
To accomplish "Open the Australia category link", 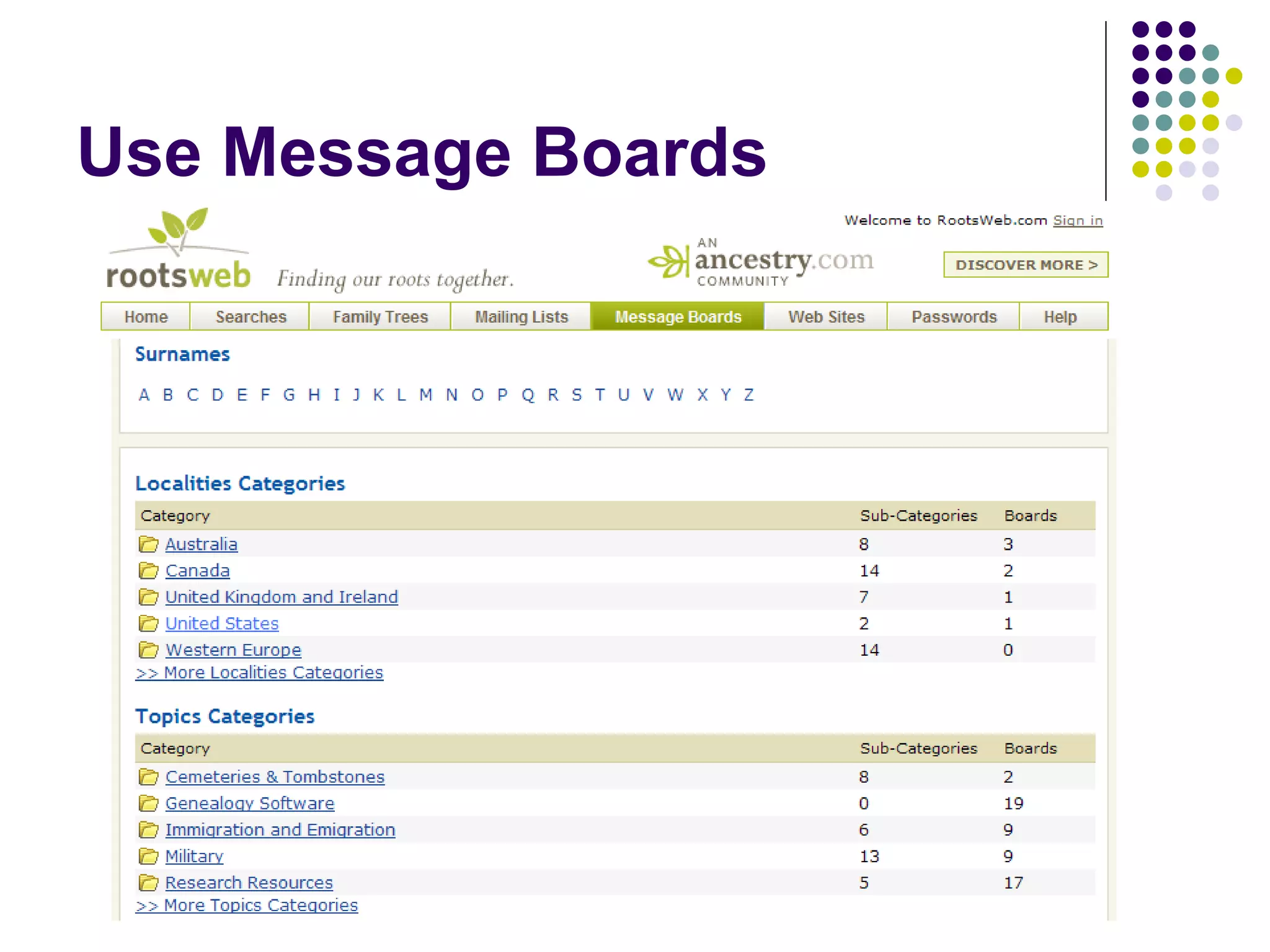I will point(201,544).
